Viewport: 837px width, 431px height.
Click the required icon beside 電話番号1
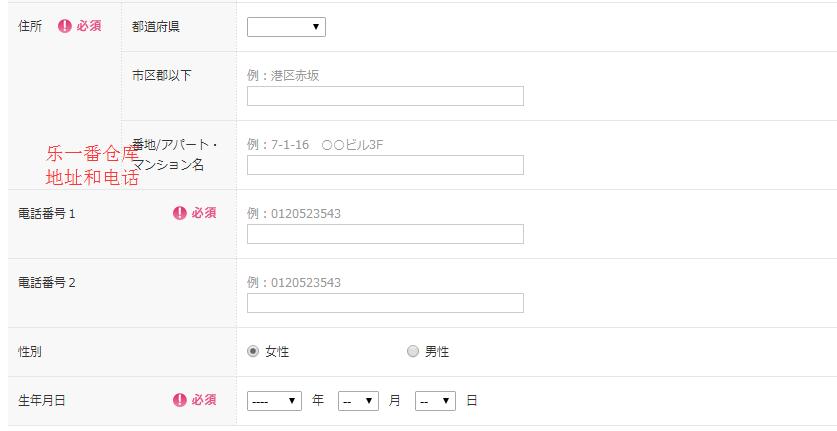180,213
